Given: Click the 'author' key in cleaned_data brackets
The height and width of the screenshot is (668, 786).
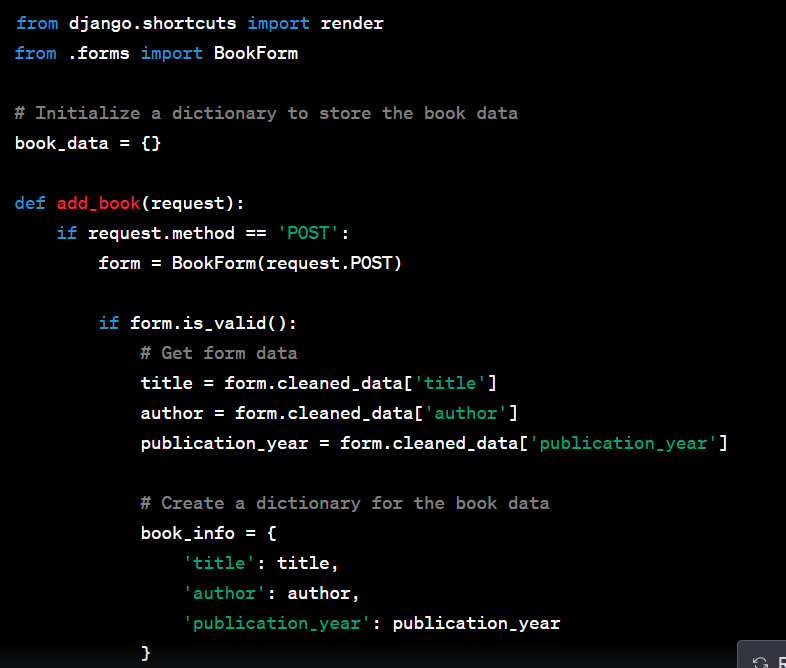Looking at the screenshot, I should [471, 413].
